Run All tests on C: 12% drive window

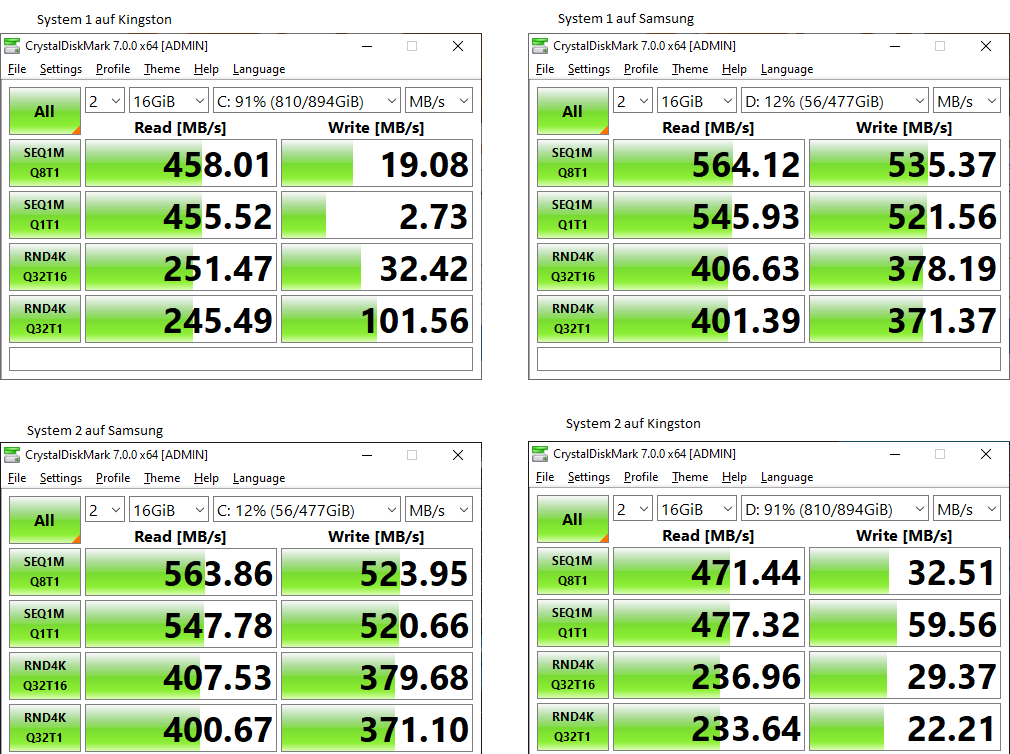click(44, 520)
